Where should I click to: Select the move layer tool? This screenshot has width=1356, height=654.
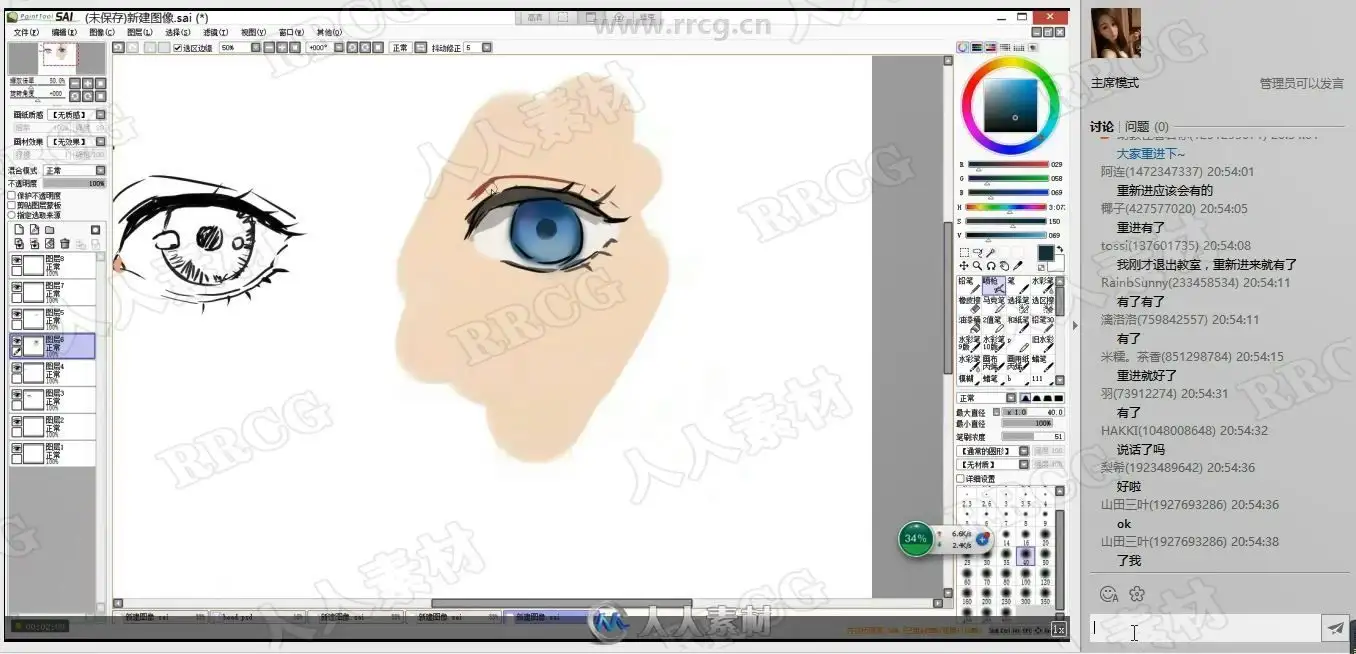tap(964, 266)
